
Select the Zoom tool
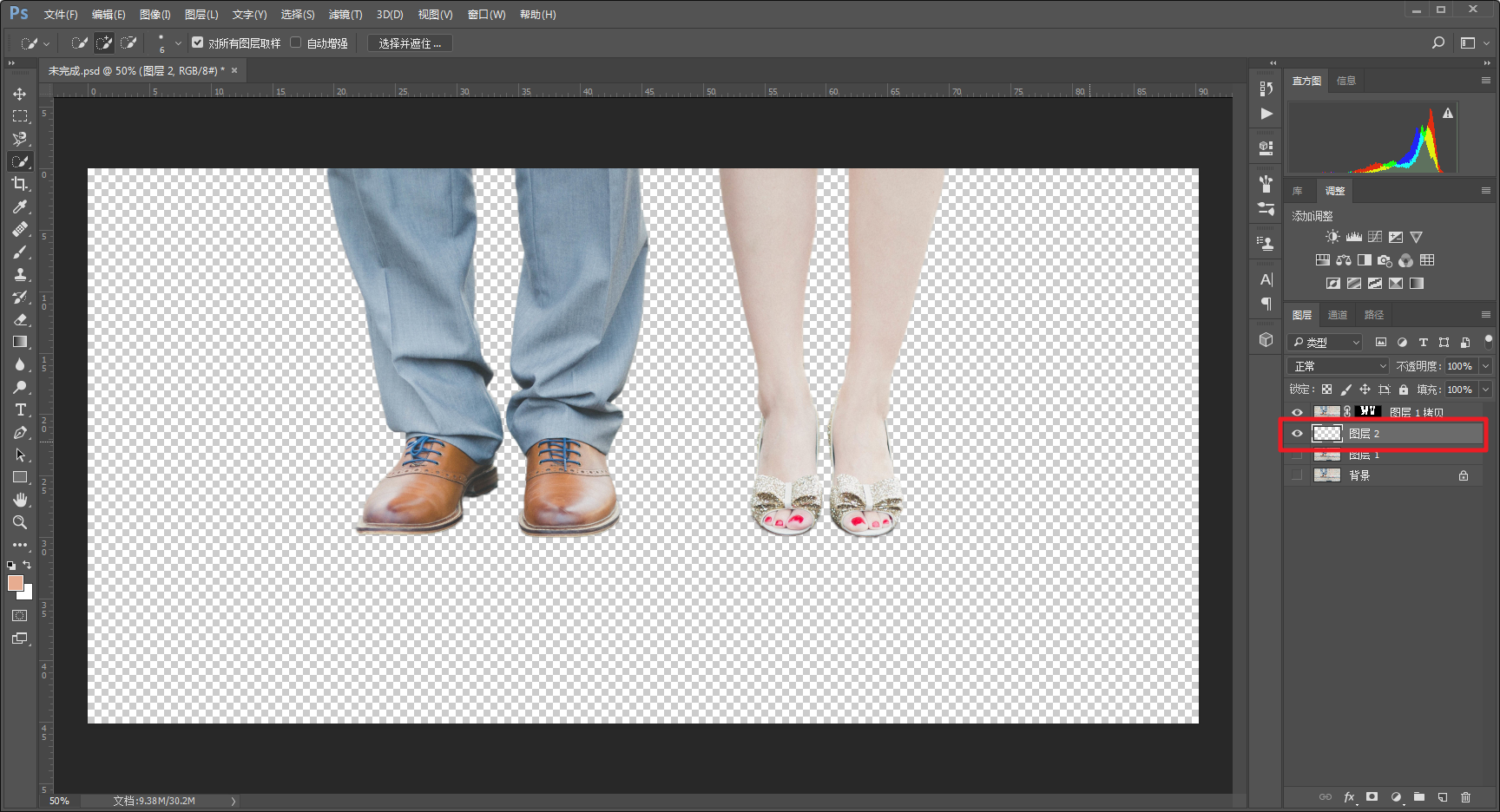(20, 522)
